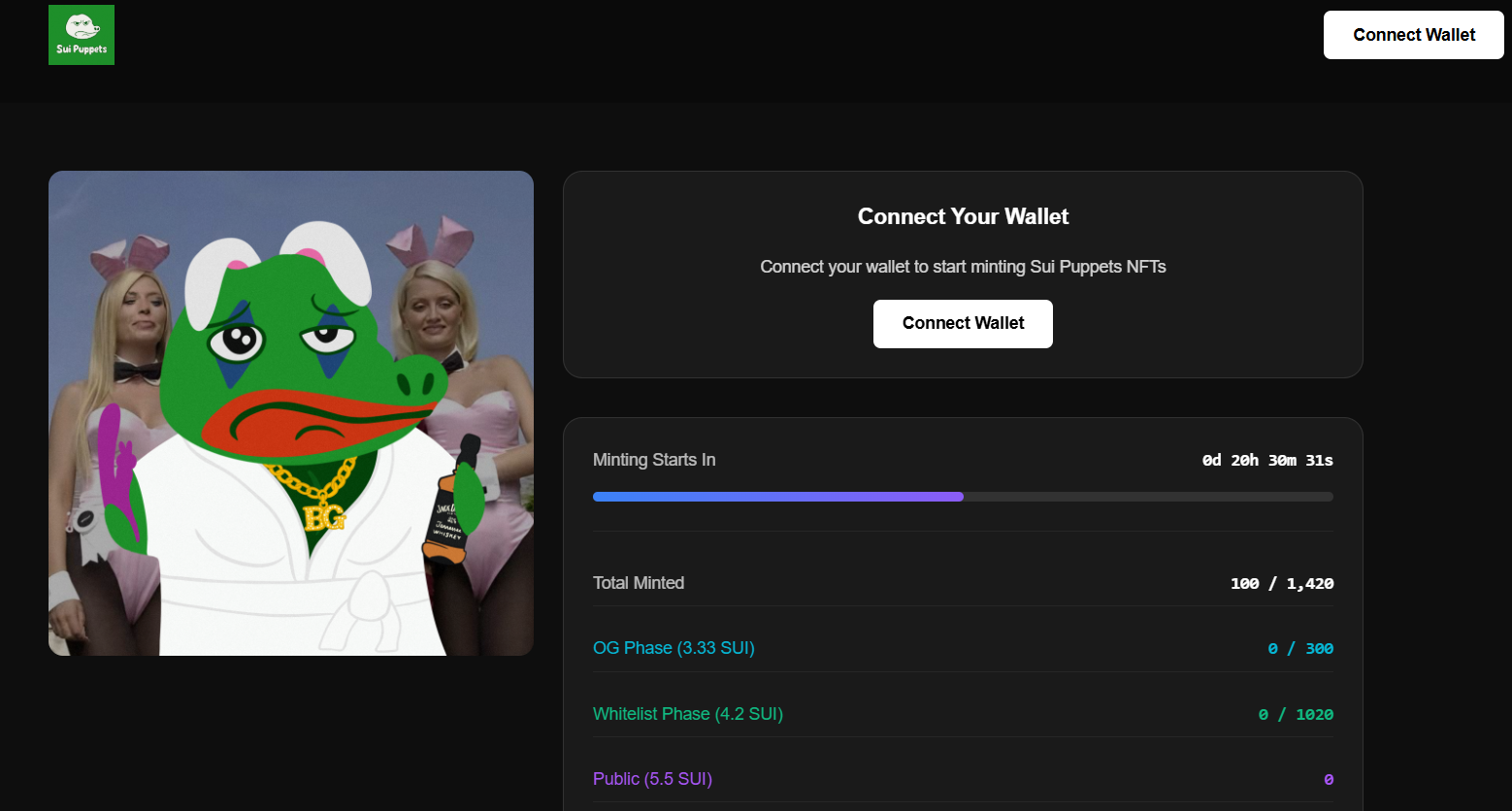Click the filled portion of minting progress bar
This screenshot has height=811, width=1512.
tap(776, 497)
